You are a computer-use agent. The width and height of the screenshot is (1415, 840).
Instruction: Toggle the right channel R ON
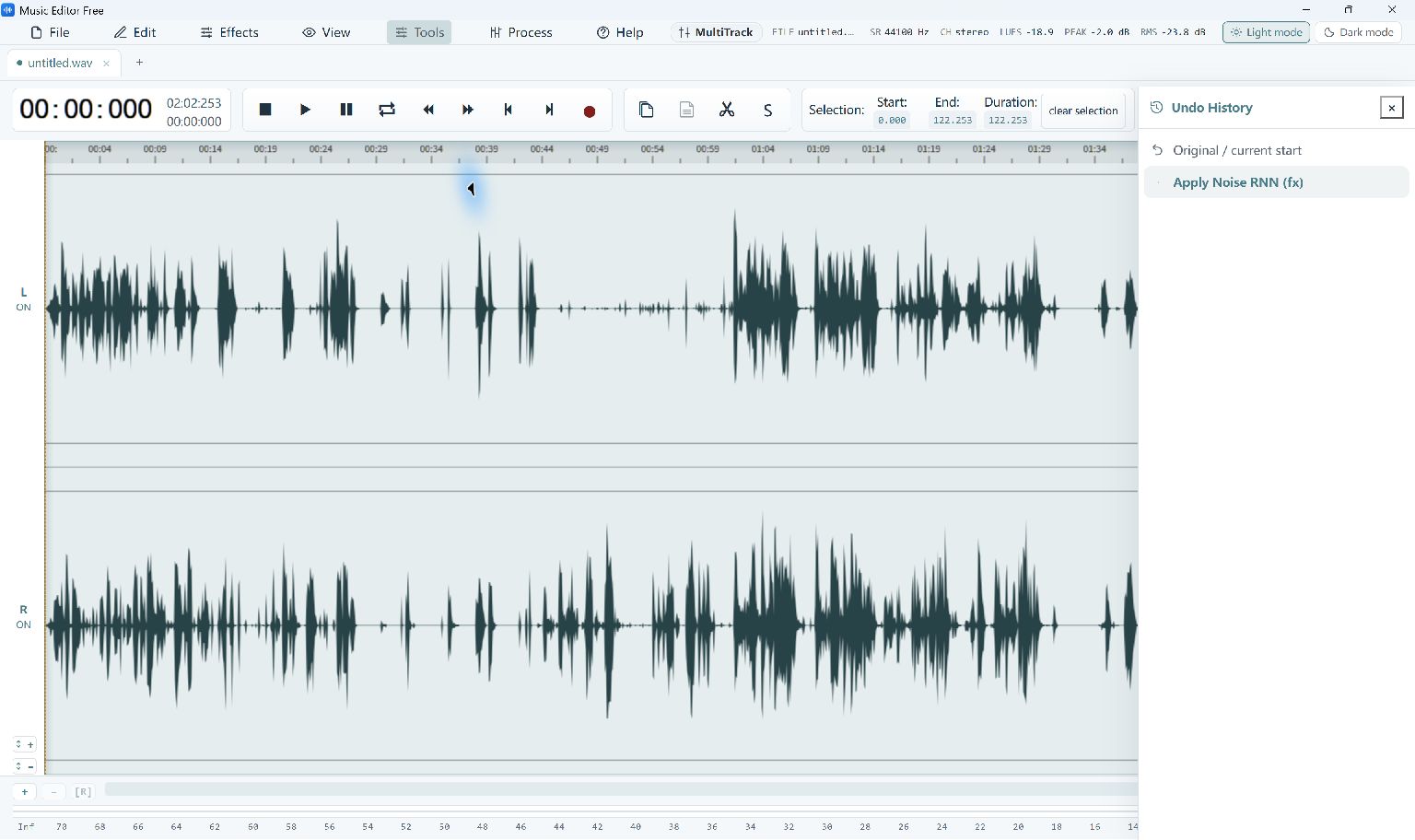point(23,616)
